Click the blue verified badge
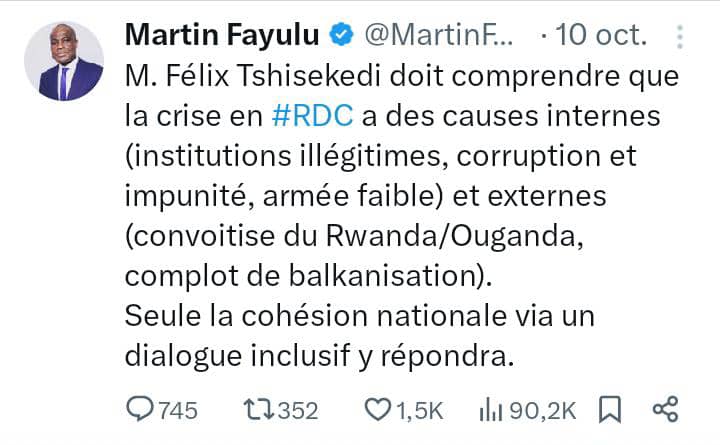This screenshot has height=445, width=720. (341, 37)
